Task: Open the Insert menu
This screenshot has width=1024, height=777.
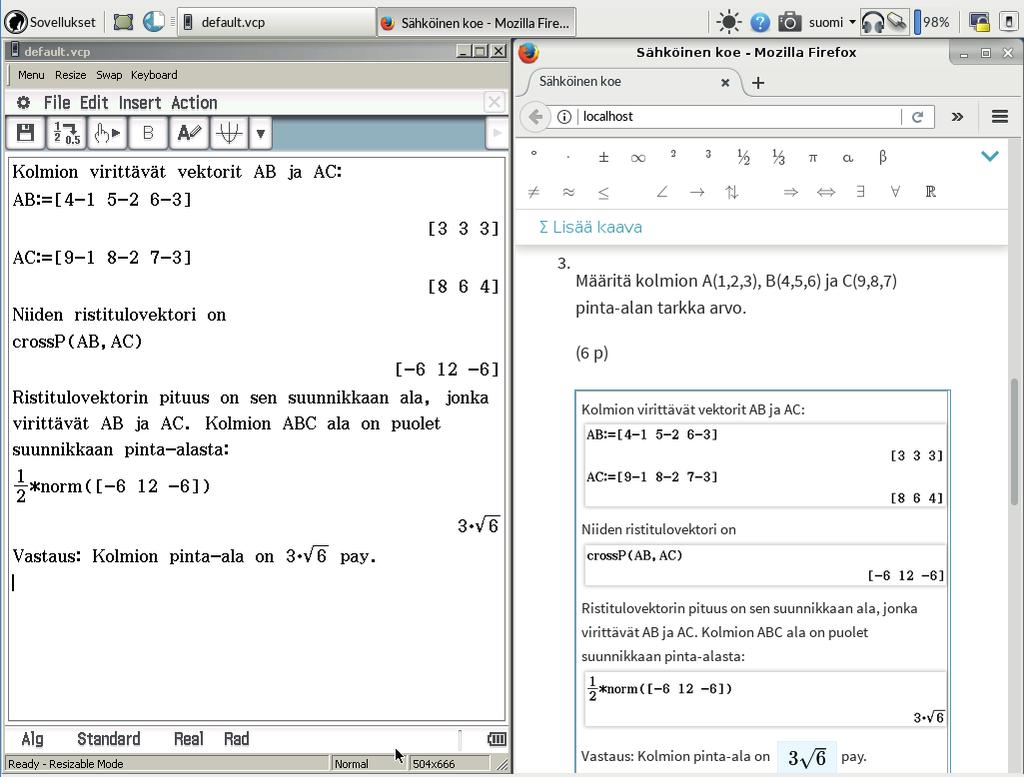Action: tap(140, 103)
